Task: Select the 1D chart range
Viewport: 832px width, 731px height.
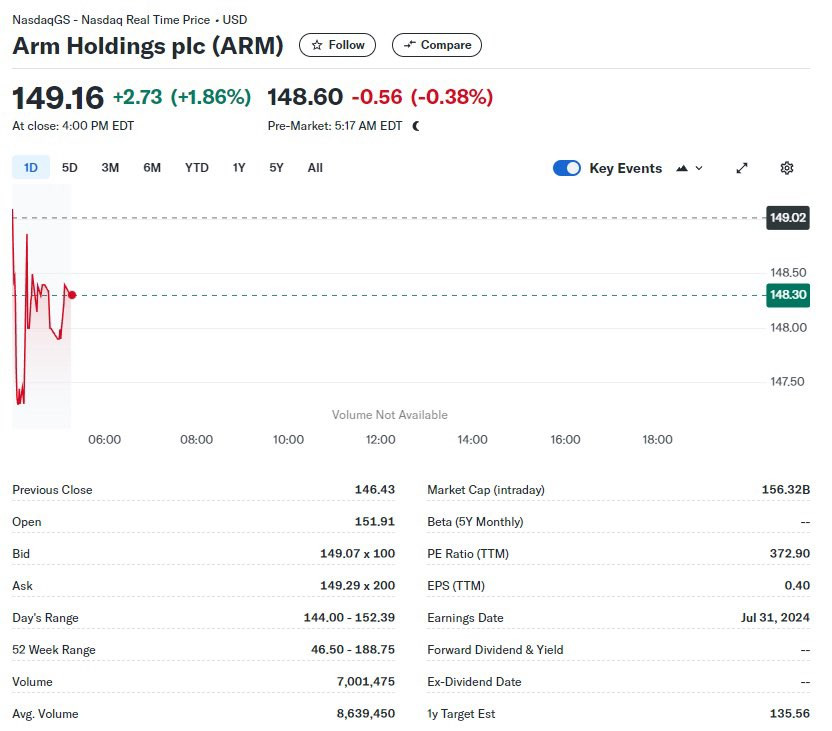Action: [x=31, y=168]
